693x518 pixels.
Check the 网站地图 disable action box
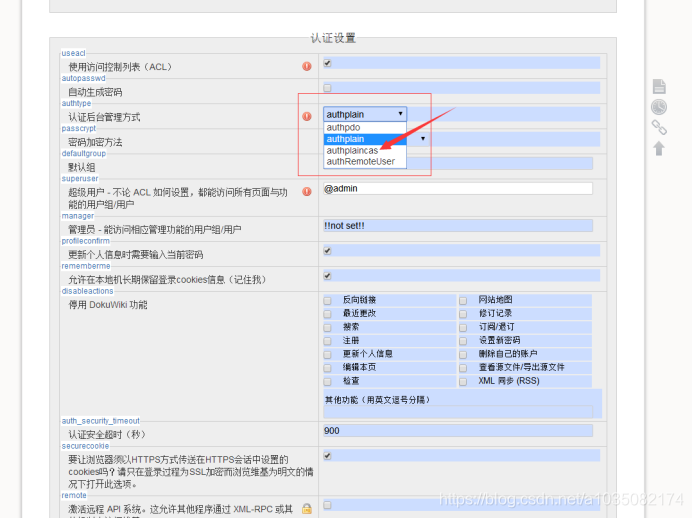463,301
